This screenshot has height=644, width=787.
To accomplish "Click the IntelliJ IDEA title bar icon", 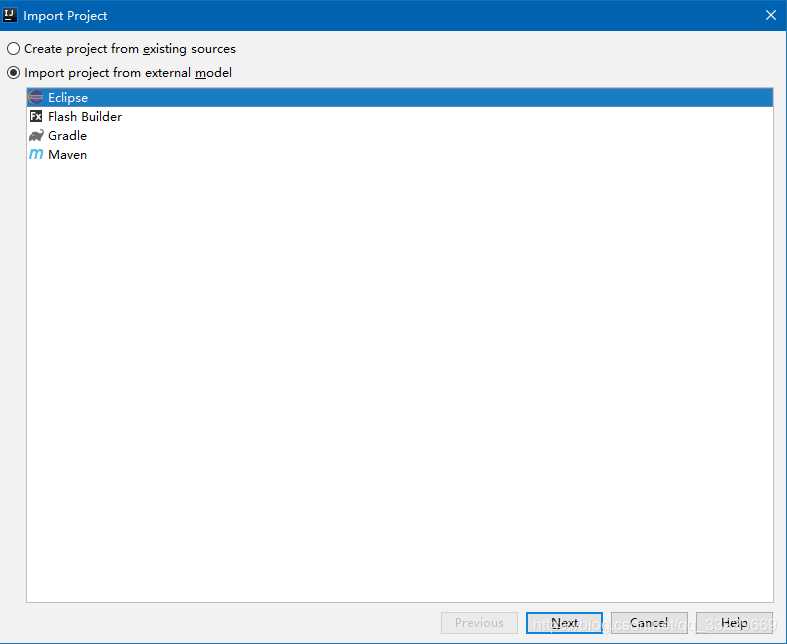I will [x=10, y=15].
